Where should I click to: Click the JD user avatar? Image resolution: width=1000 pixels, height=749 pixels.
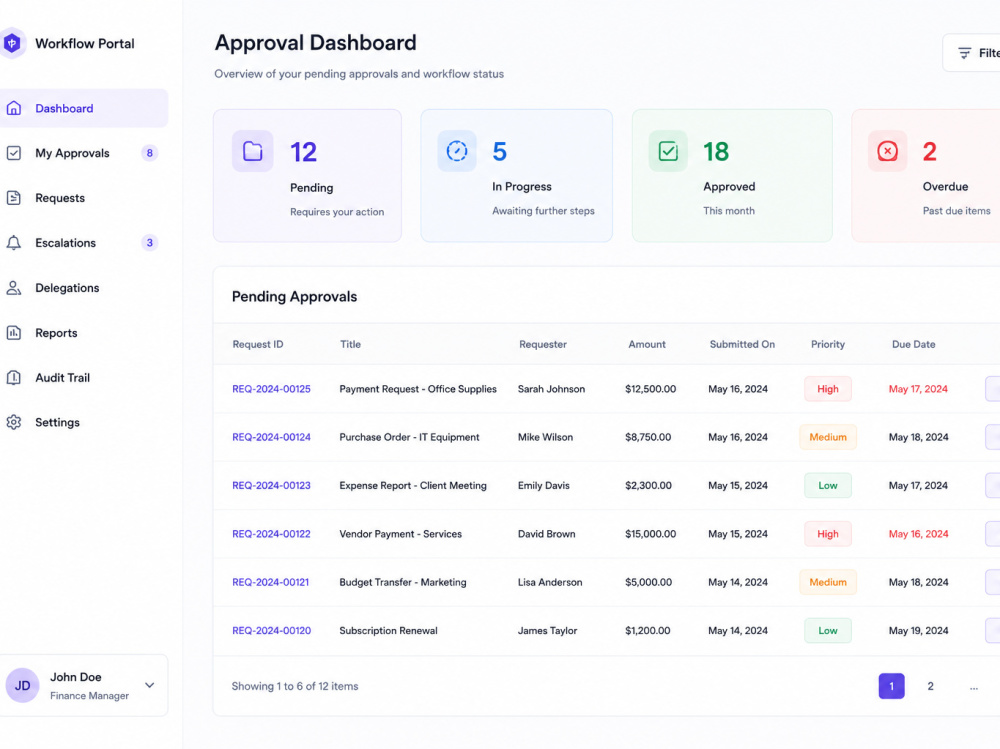(22, 685)
